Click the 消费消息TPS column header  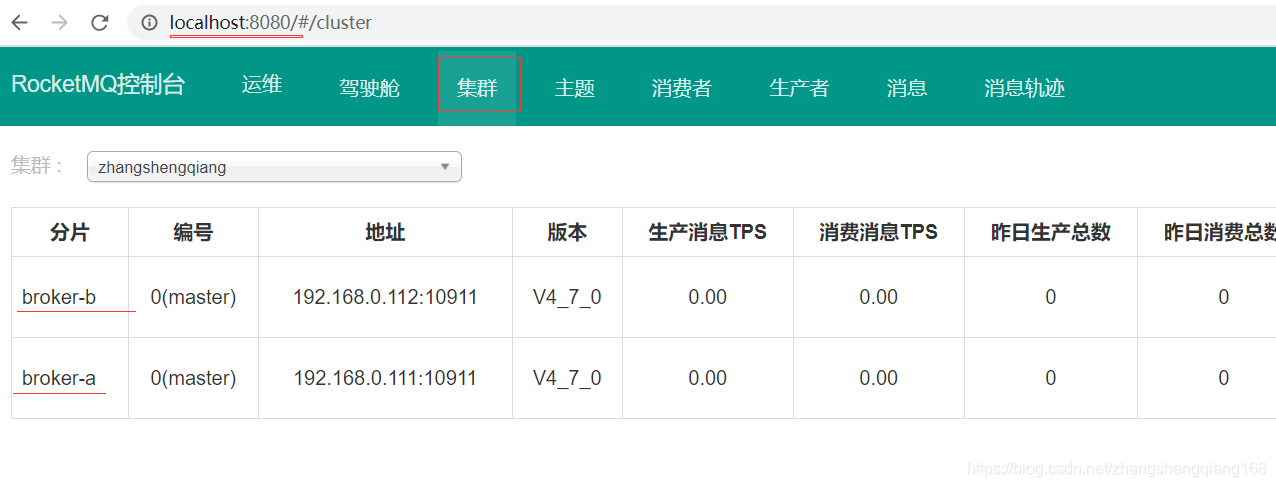pos(879,232)
